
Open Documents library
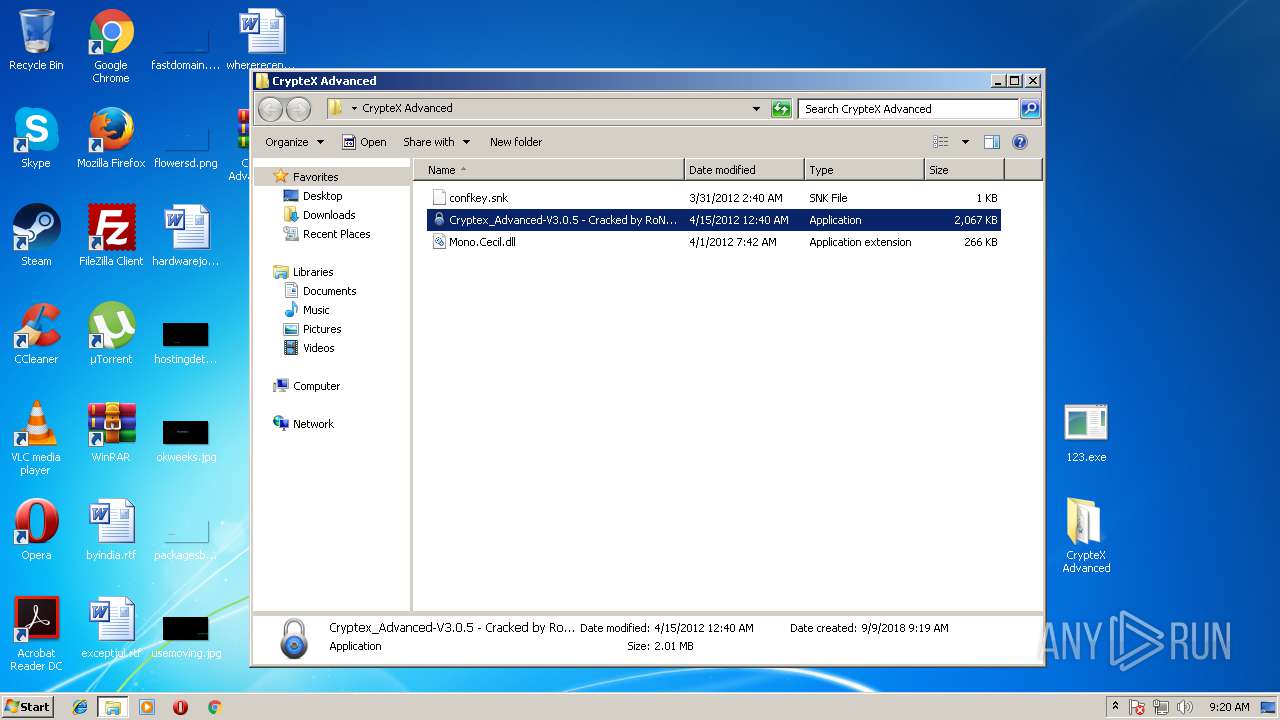(329, 291)
